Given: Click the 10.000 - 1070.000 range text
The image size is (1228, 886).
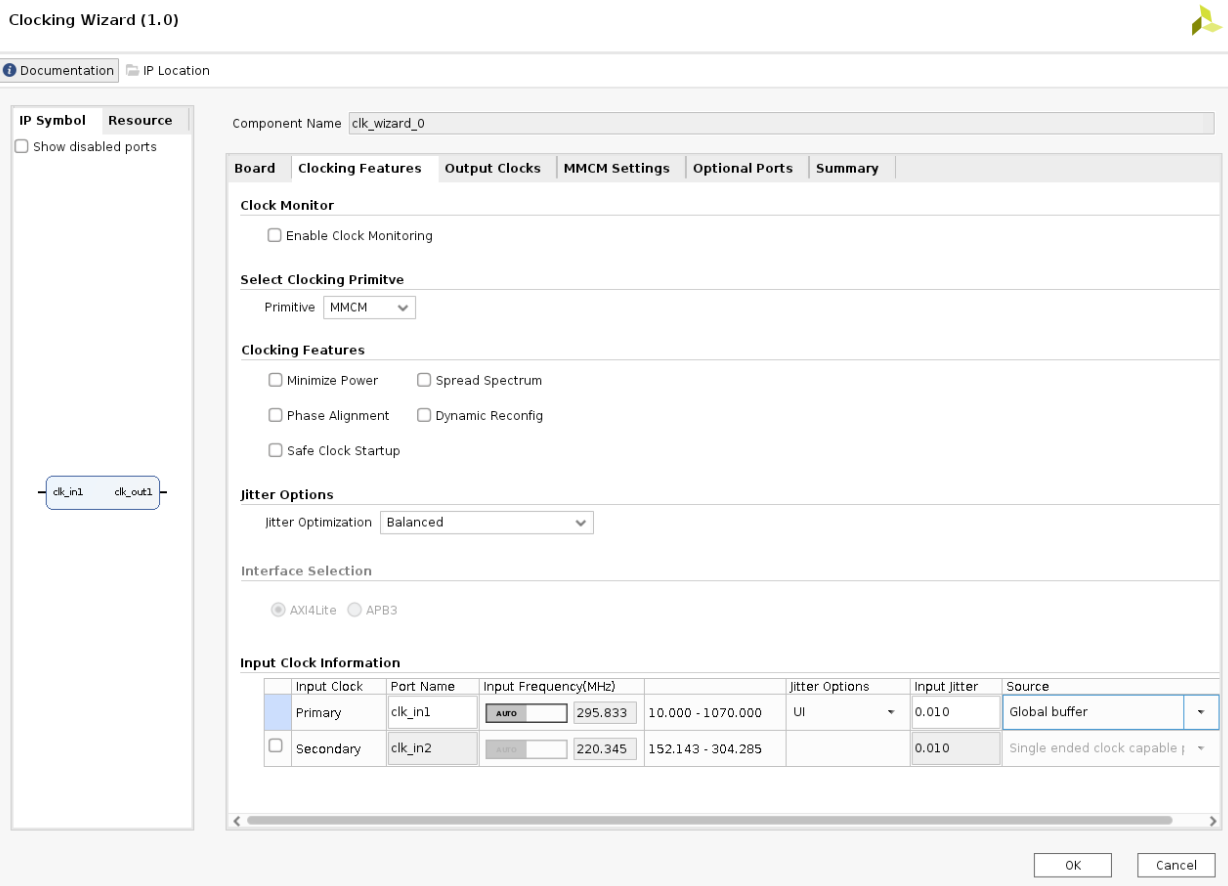Looking at the screenshot, I should pyautogui.click(x=706, y=713).
